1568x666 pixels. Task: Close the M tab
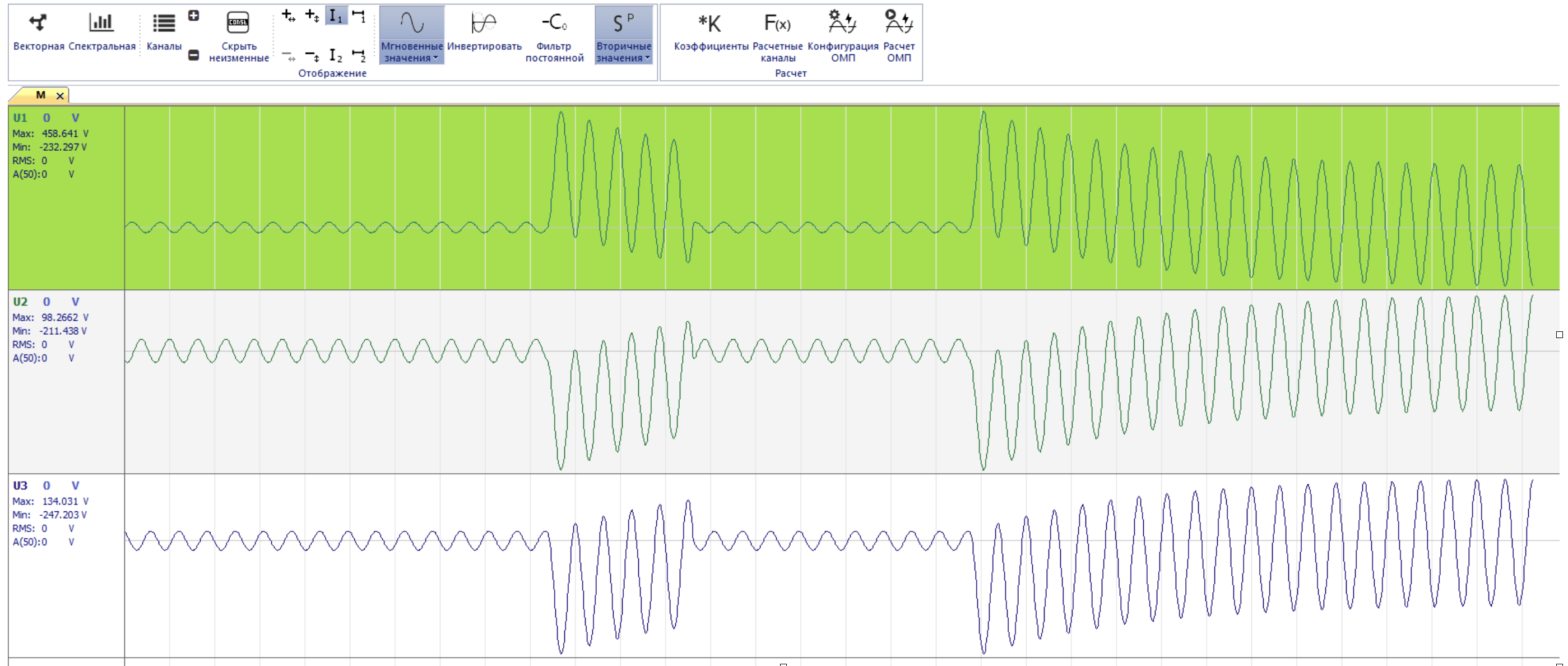click(61, 95)
